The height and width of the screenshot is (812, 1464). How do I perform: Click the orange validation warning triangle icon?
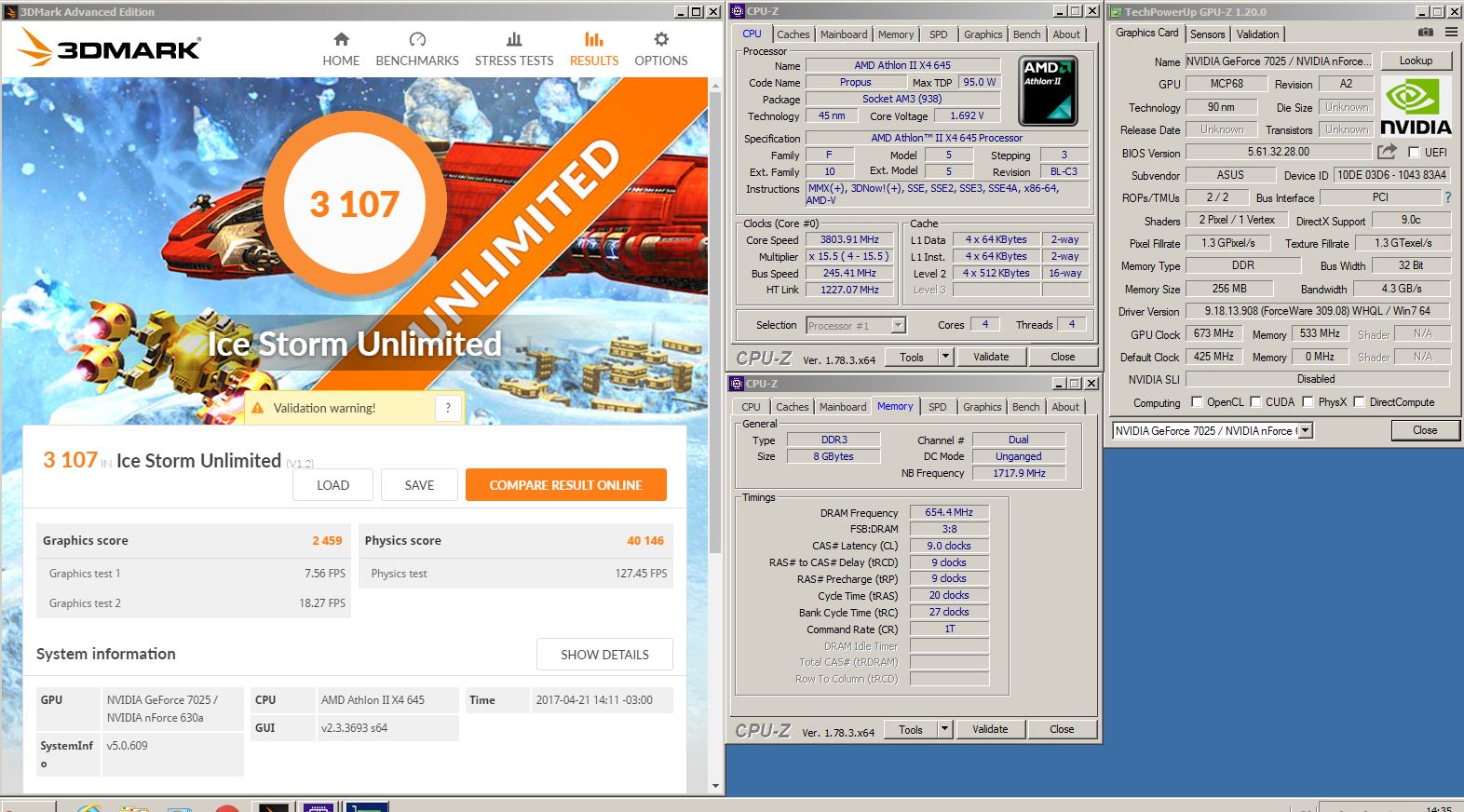point(257,408)
